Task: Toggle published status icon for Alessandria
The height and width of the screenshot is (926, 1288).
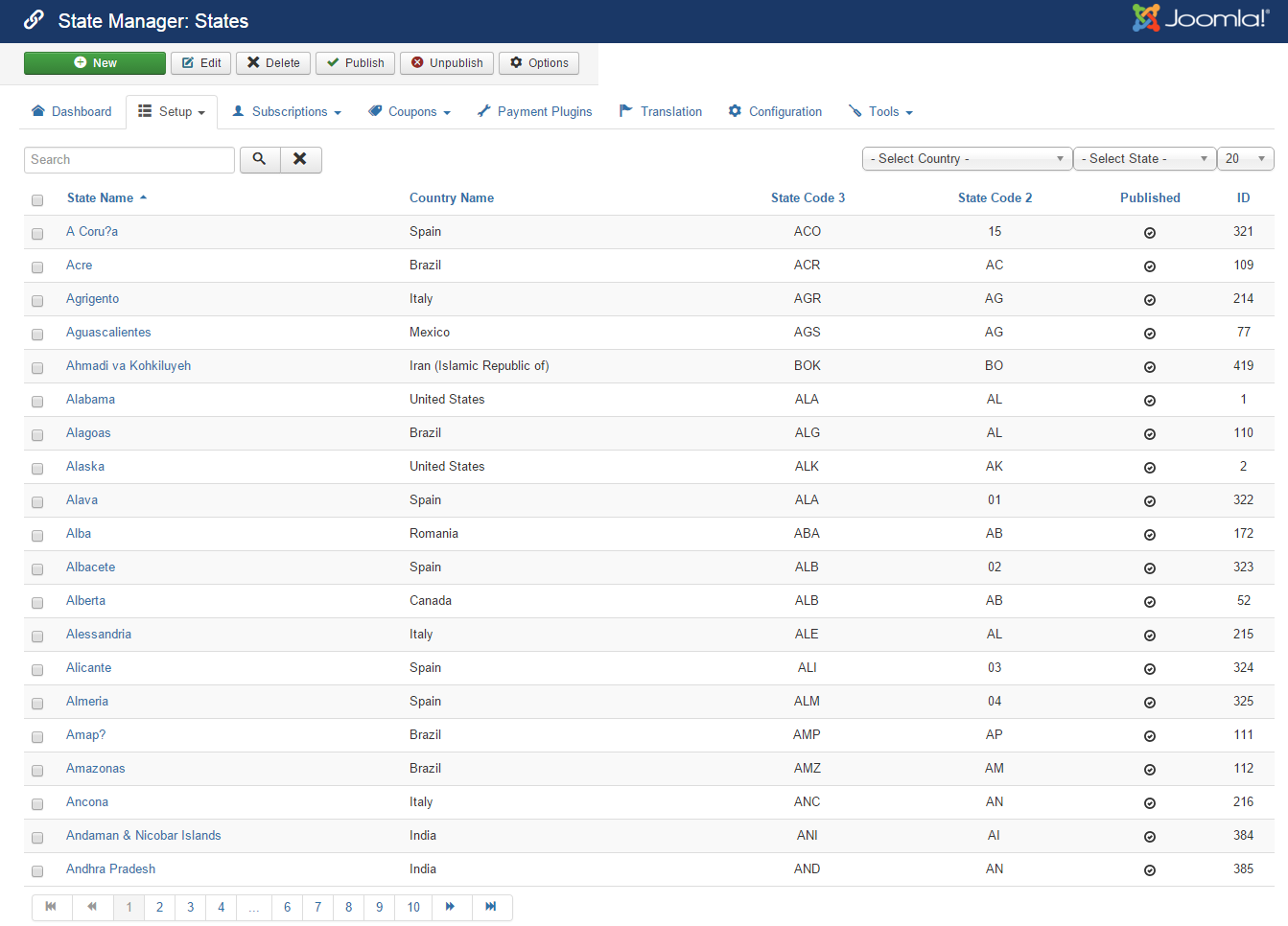Action: pos(1150,636)
